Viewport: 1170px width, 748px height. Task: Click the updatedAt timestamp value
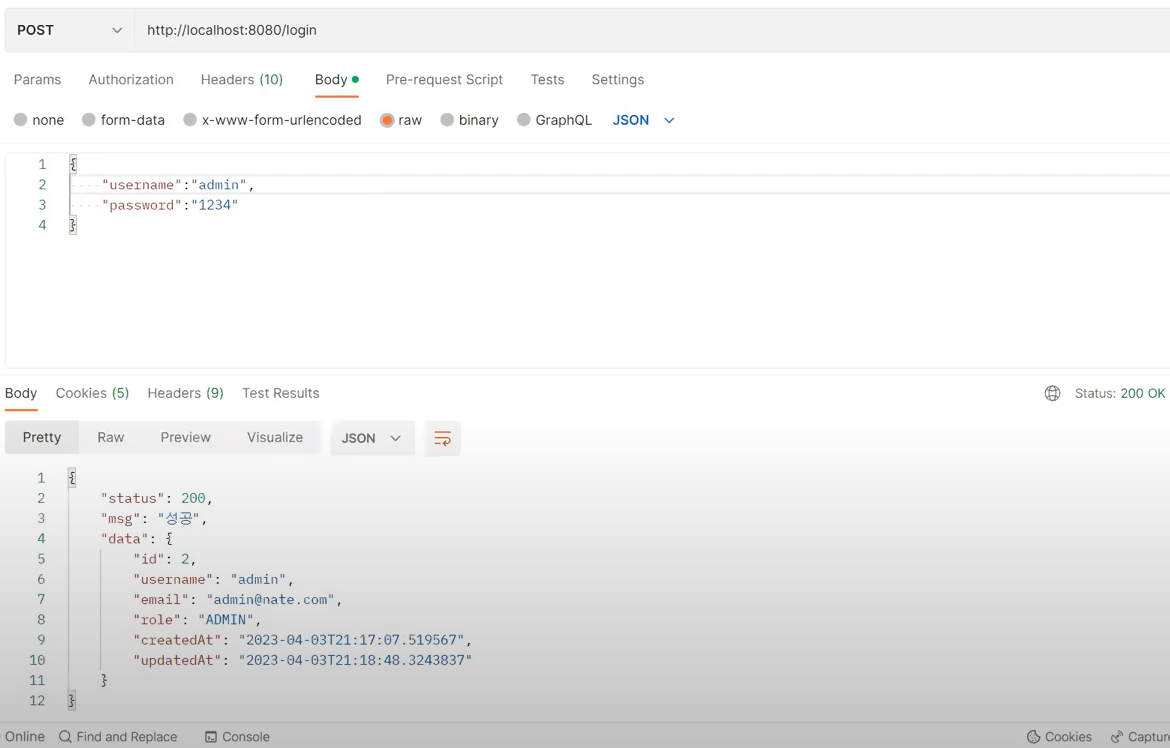pyautogui.click(x=355, y=660)
